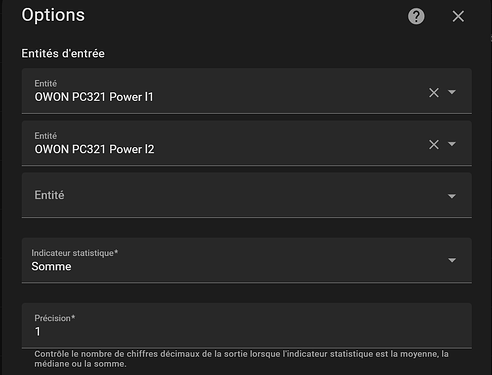Click the Entité label above Power l2
492x375 pixels.
(x=46, y=136)
